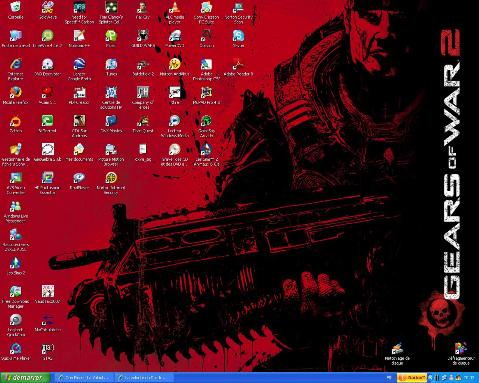Screen dimensions: 479x383
Task: Click the orange highlighted tray button
Action: pyautogui.click(x=412, y=378)
